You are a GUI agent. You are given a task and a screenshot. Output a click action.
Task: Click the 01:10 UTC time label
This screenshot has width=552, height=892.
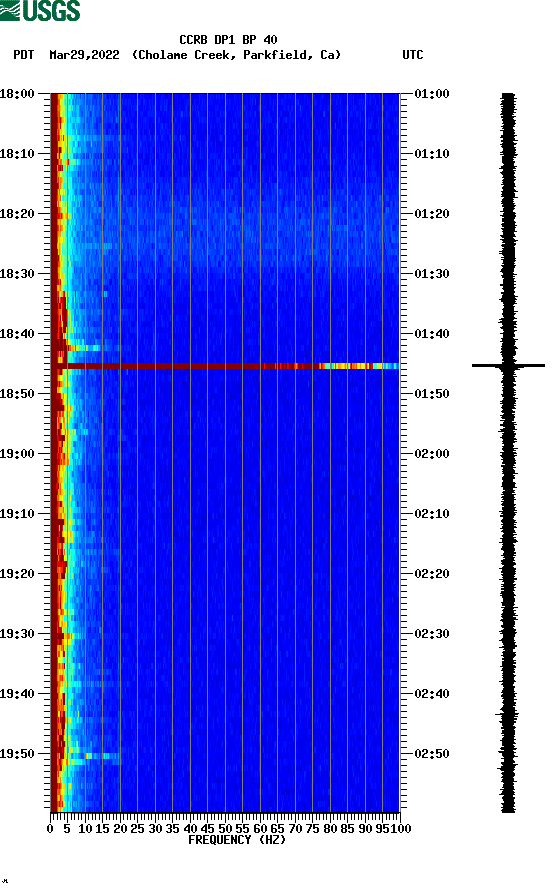[x=432, y=154]
